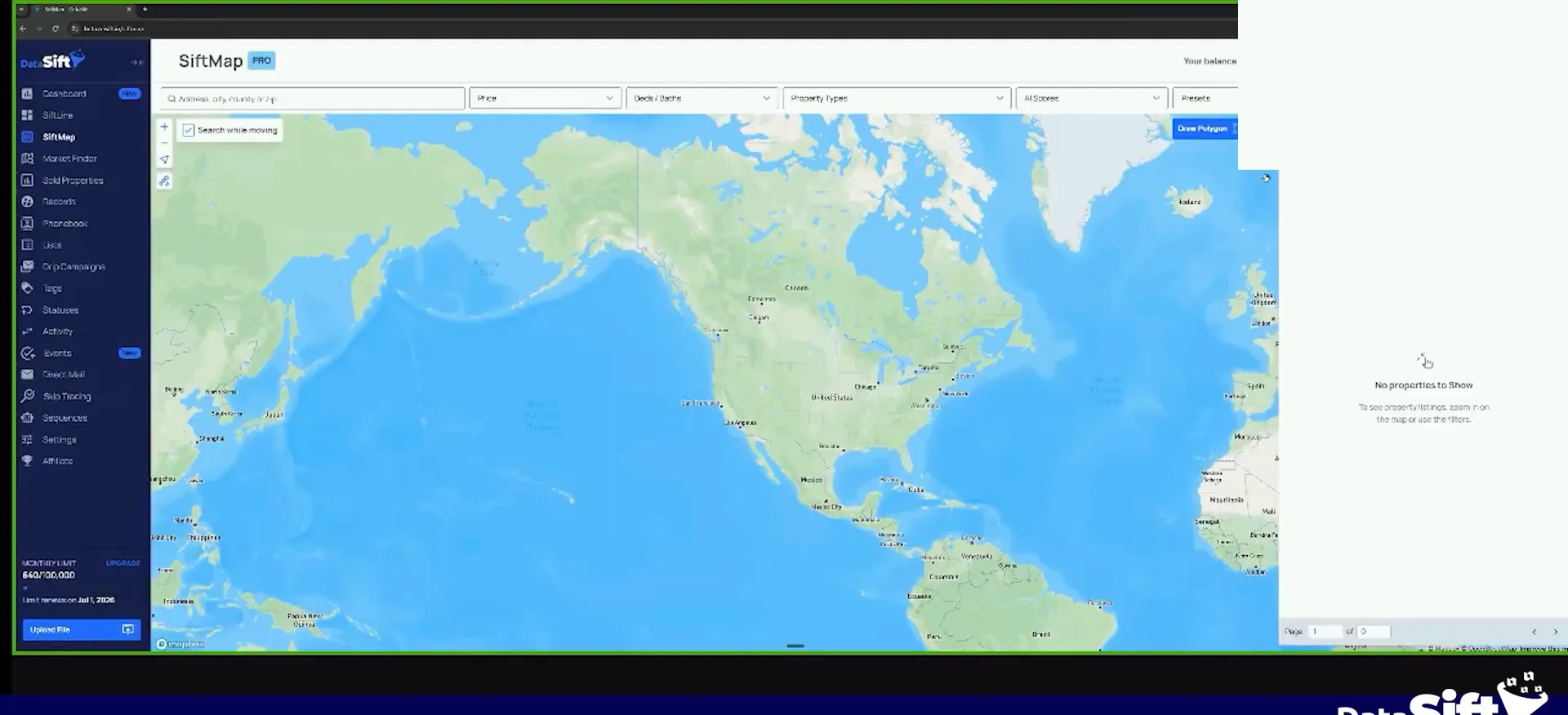1568x715 pixels.
Task: Click the Phonebook sidebar icon
Action: [27, 224]
